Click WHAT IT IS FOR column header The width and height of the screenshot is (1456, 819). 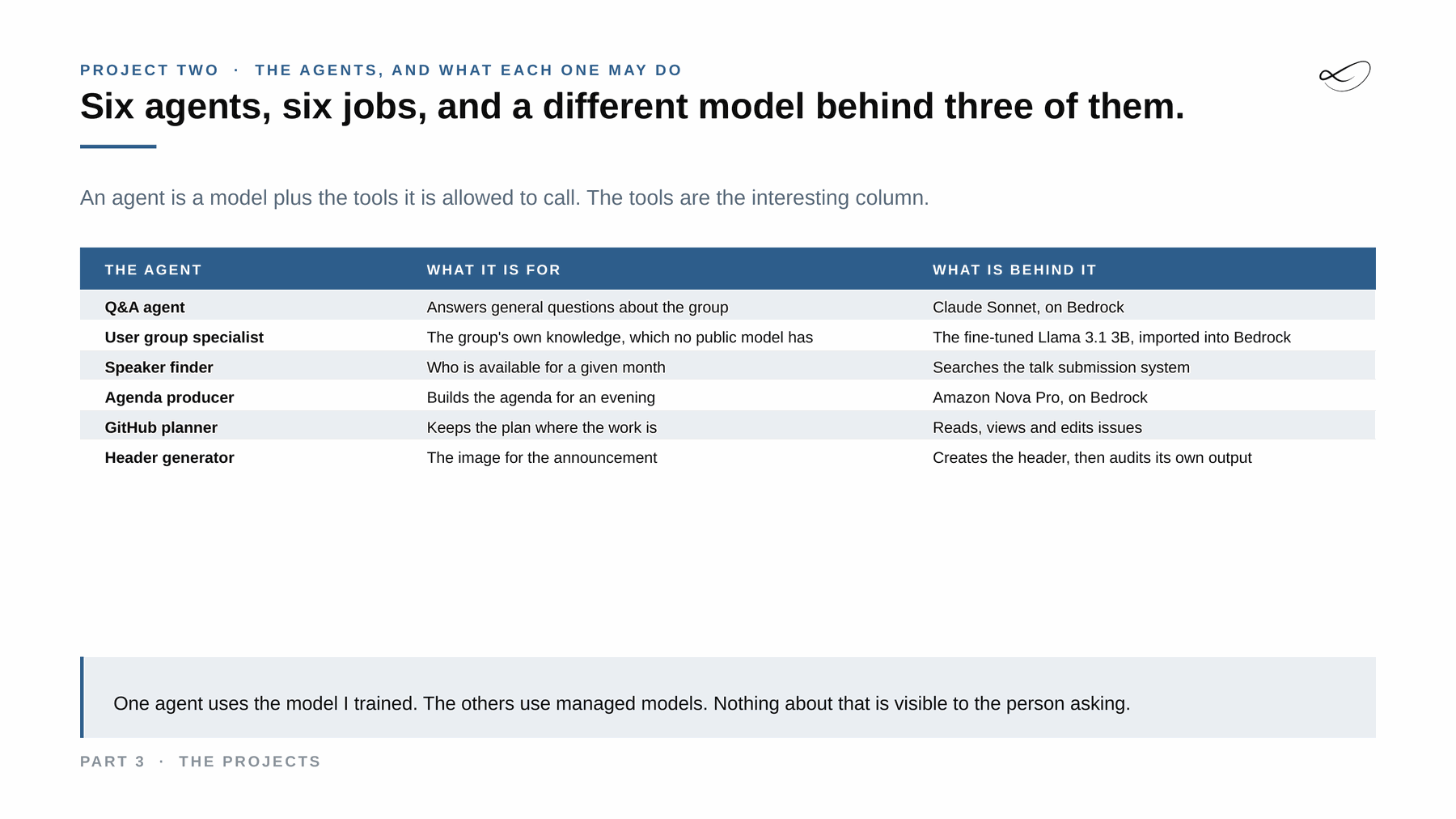pos(493,269)
